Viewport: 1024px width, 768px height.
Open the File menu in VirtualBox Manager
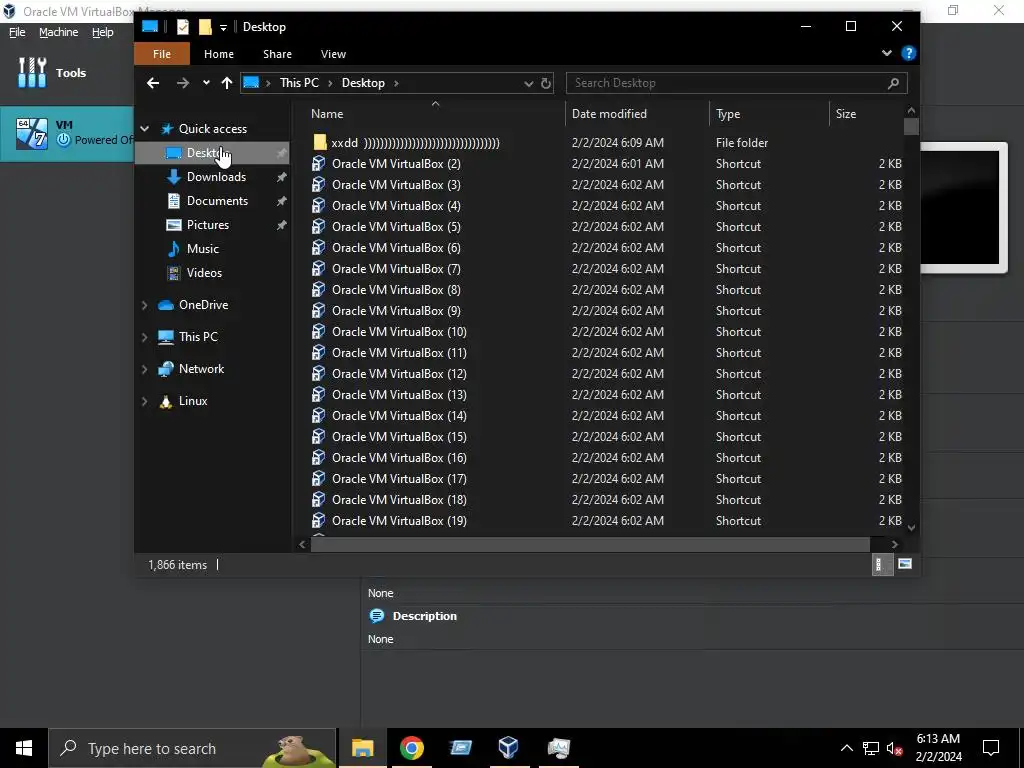pos(17,32)
